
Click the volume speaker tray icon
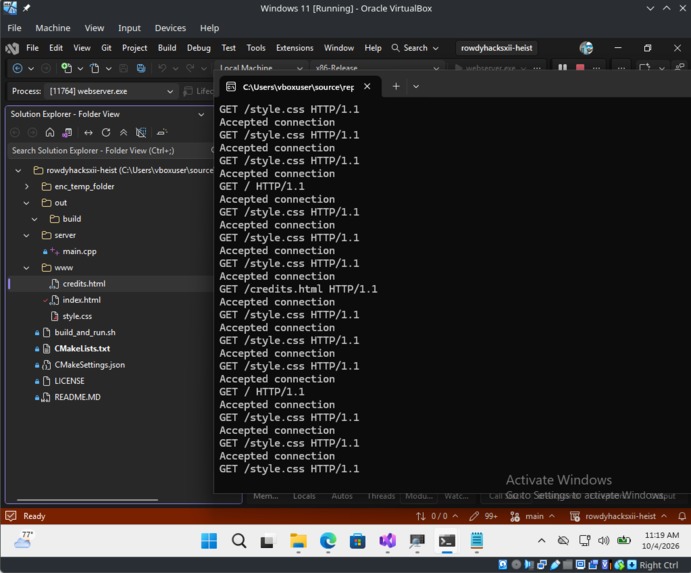[604, 540]
